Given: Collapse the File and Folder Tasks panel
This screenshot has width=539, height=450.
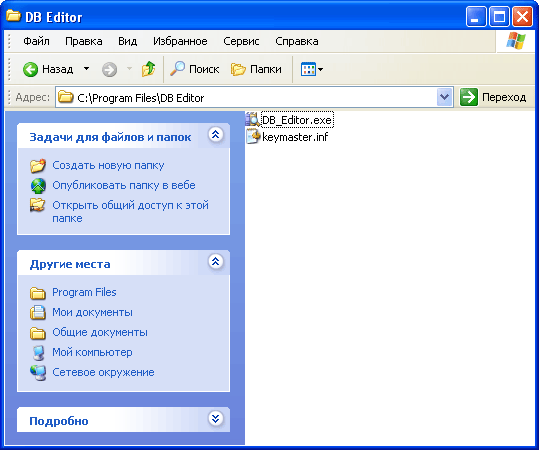Looking at the screenshot, I should [216, 135].
